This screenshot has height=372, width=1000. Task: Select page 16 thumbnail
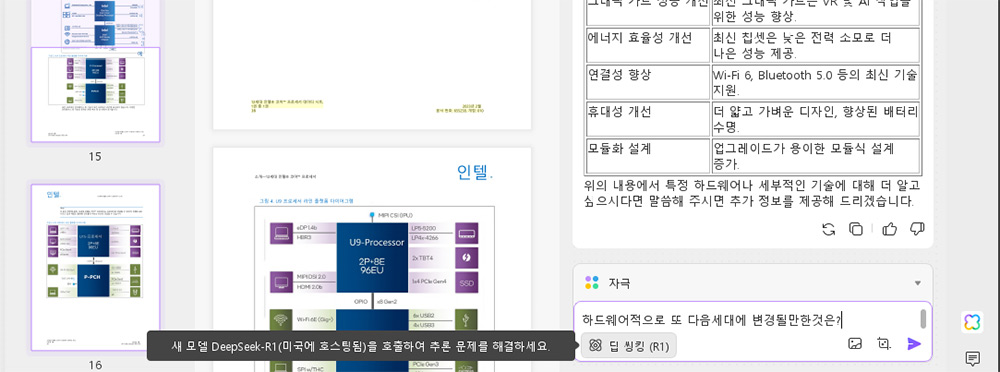[x=96, y=267]
